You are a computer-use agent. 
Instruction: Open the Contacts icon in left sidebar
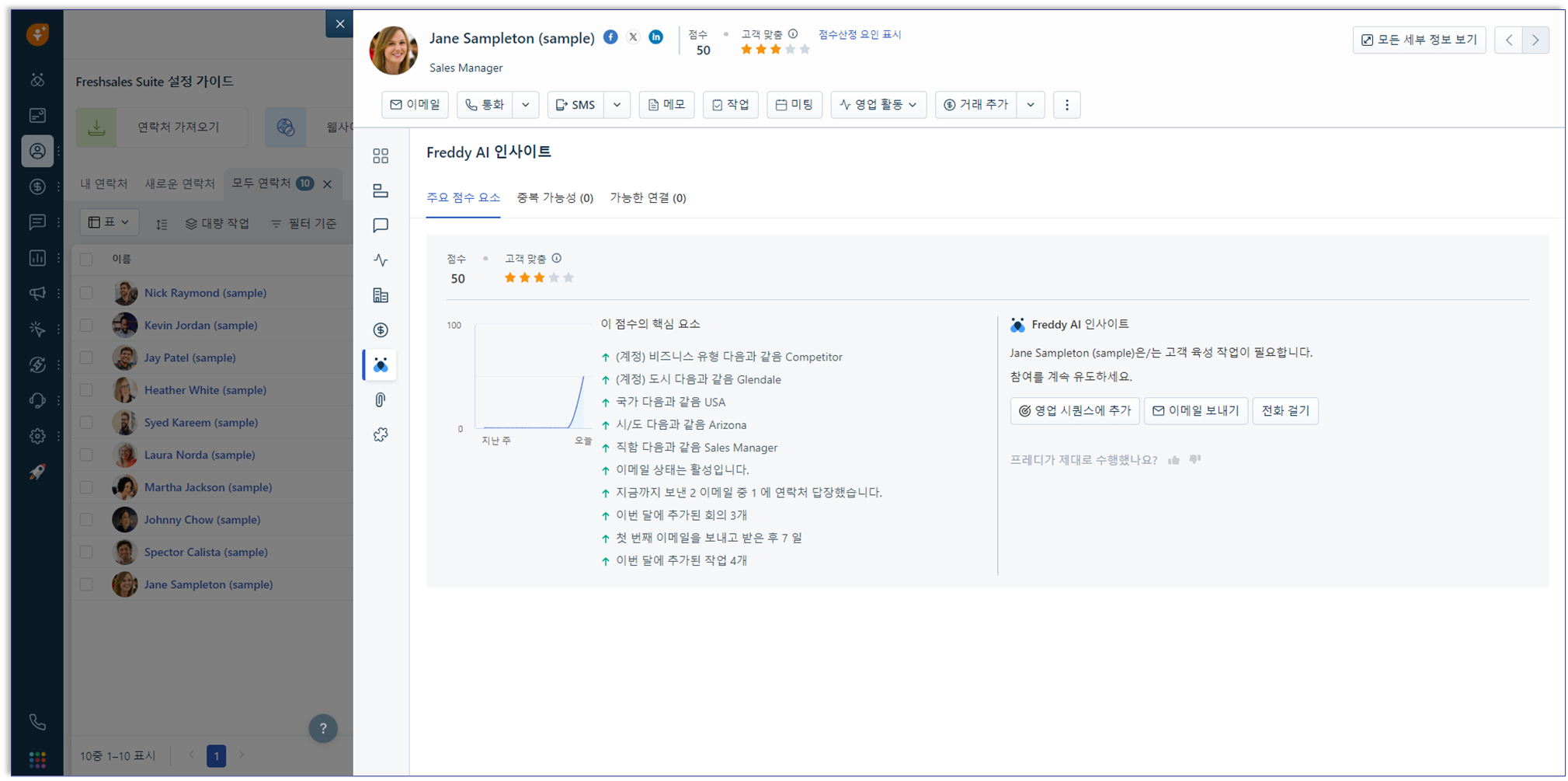click(37, 151)
